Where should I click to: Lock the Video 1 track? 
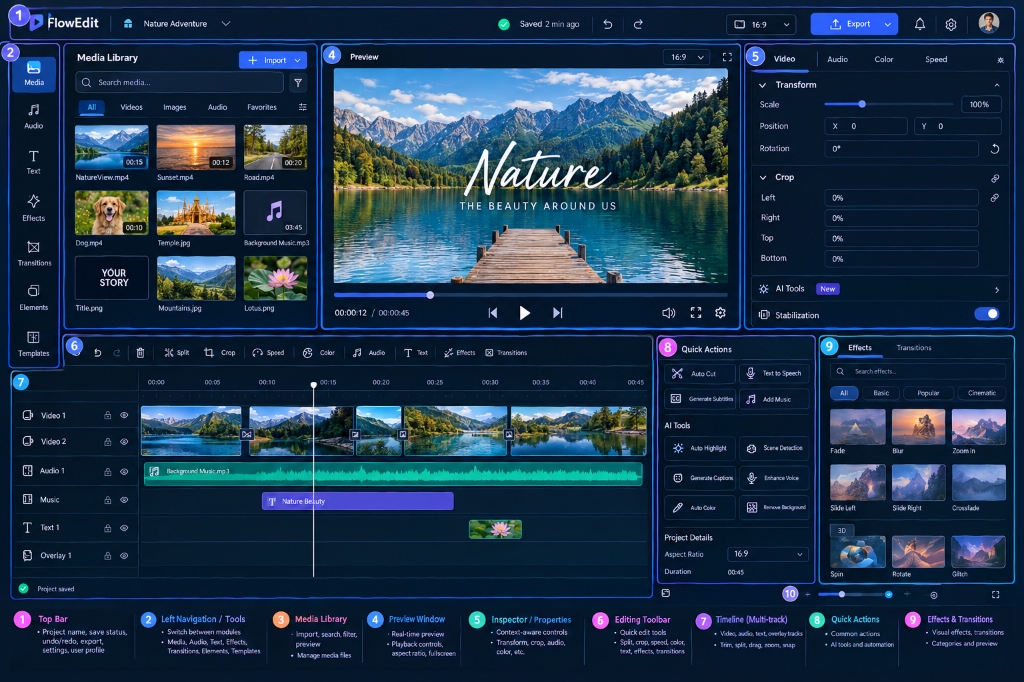tap(107, 415)
